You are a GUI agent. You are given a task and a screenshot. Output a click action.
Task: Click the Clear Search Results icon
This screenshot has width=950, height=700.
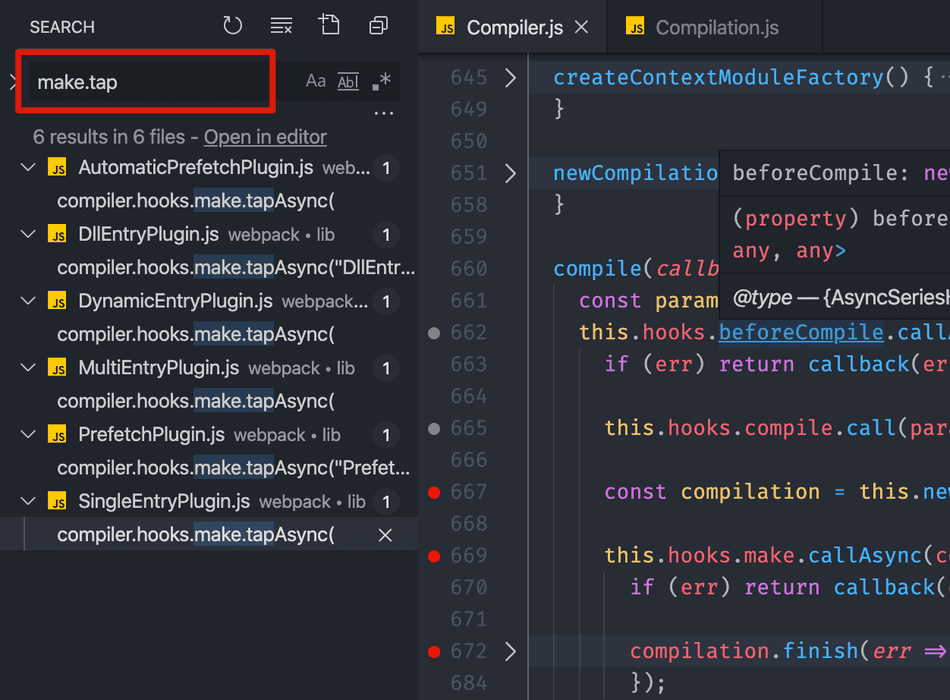point(281,25)
